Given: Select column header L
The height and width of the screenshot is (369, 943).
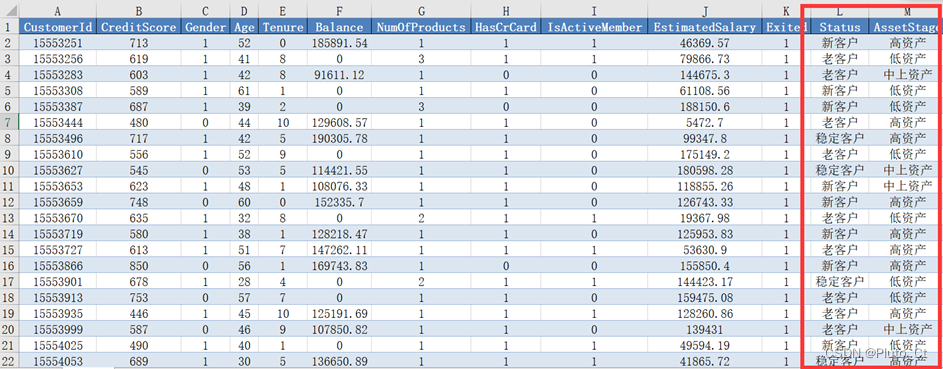Looking at the screenshot, I should (x=840, y=10).
